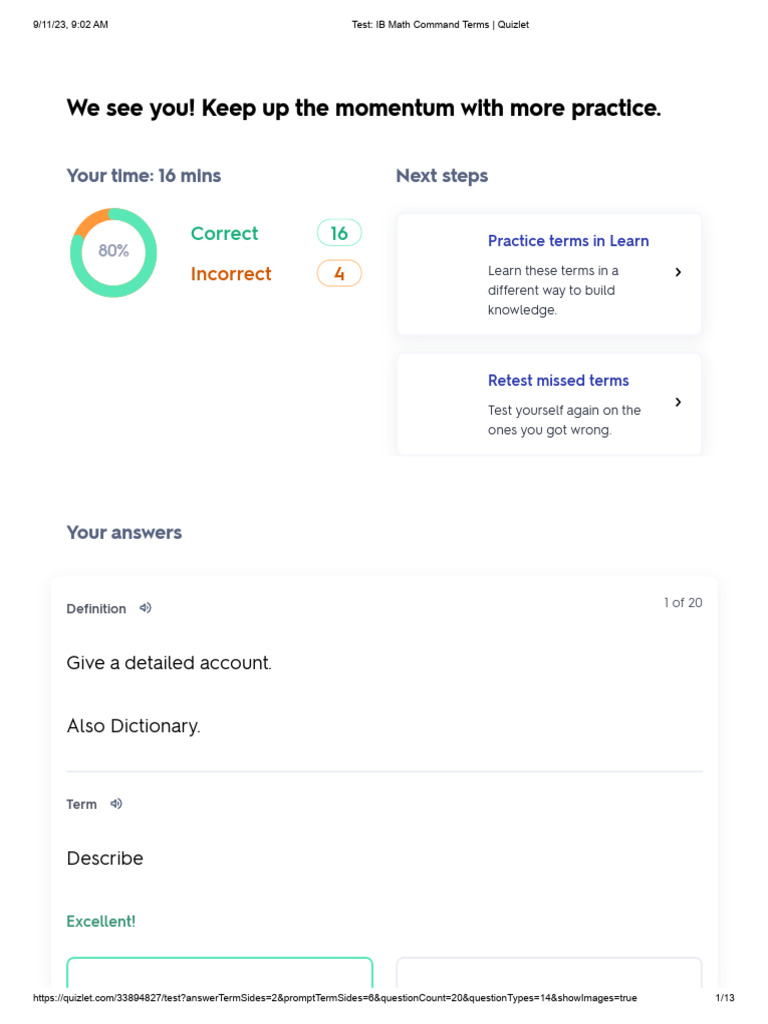Image resolution: width=768 pixels, height=1024 pixels.
Task: Click the Describe term answer text
Action: (105, 858)
